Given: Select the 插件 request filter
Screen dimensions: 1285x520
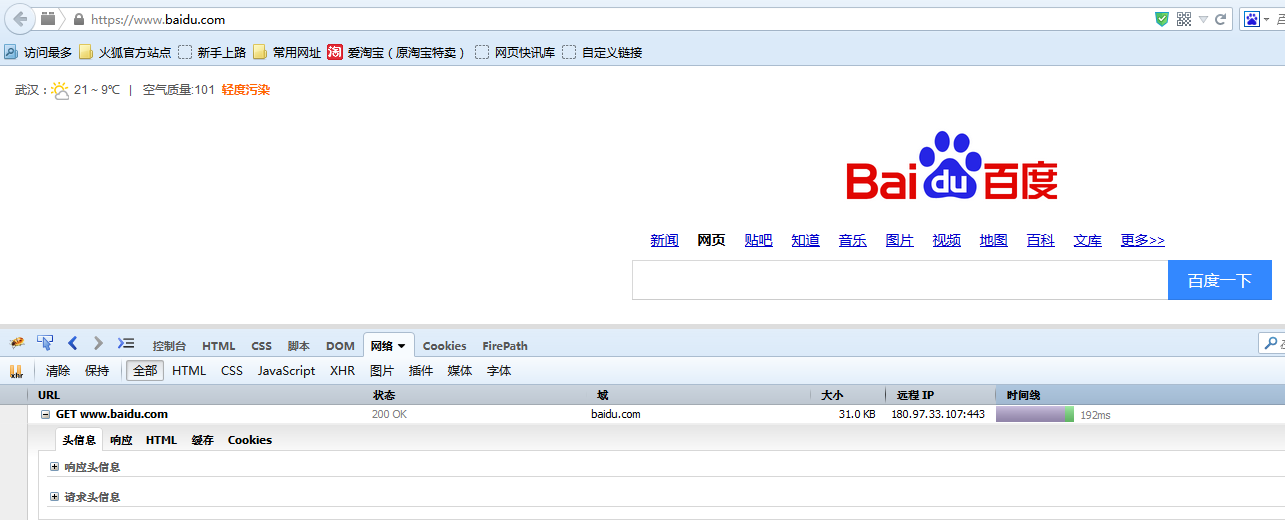Looking at the screenshot, I should (x=421, y=371).
